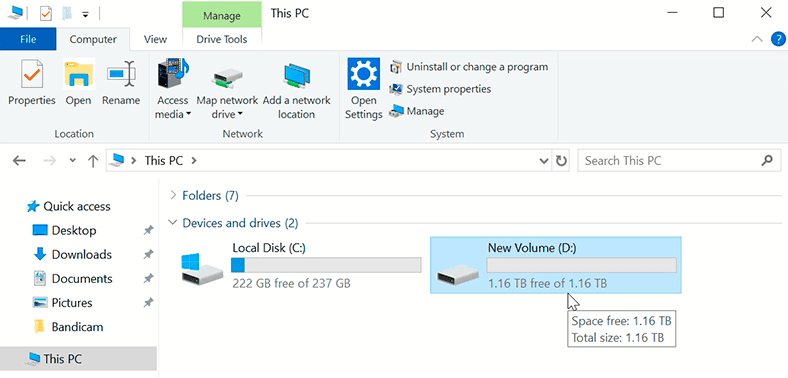Open the recent locations dropdown arrow
The image size is (788, 378).
tap(72, 161)
